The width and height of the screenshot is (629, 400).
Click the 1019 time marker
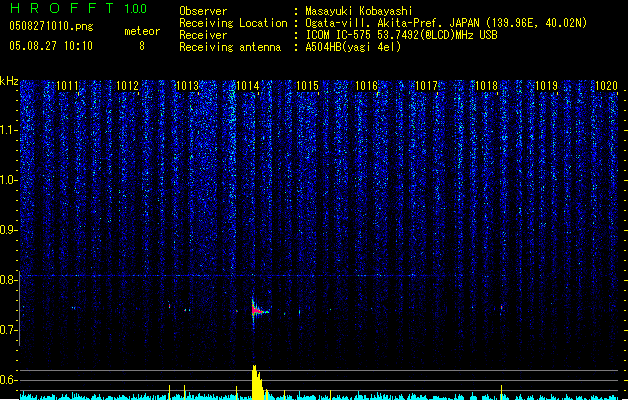(x=546, y=86)
